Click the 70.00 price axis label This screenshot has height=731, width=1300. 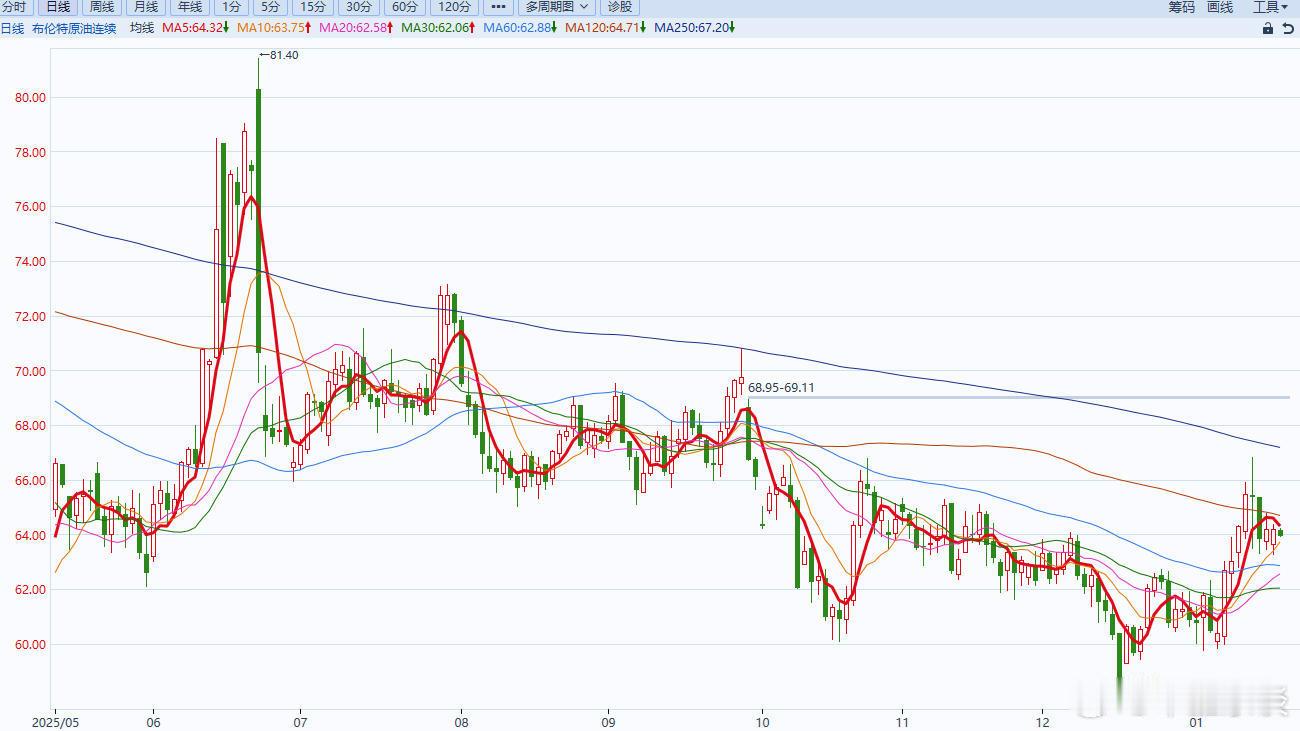click(x=31, y=371)
